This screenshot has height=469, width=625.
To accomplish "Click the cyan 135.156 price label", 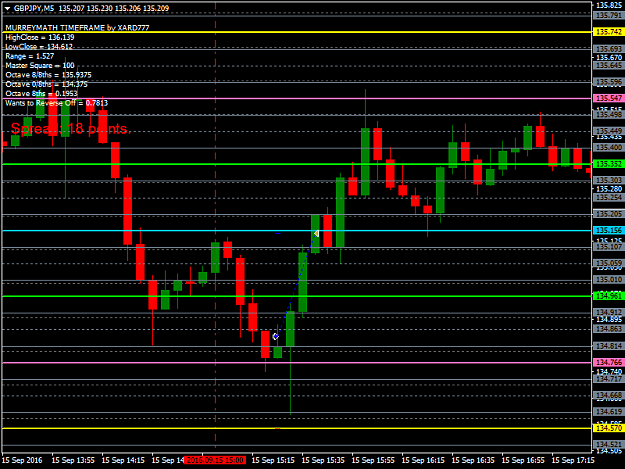I will [609, 230].
